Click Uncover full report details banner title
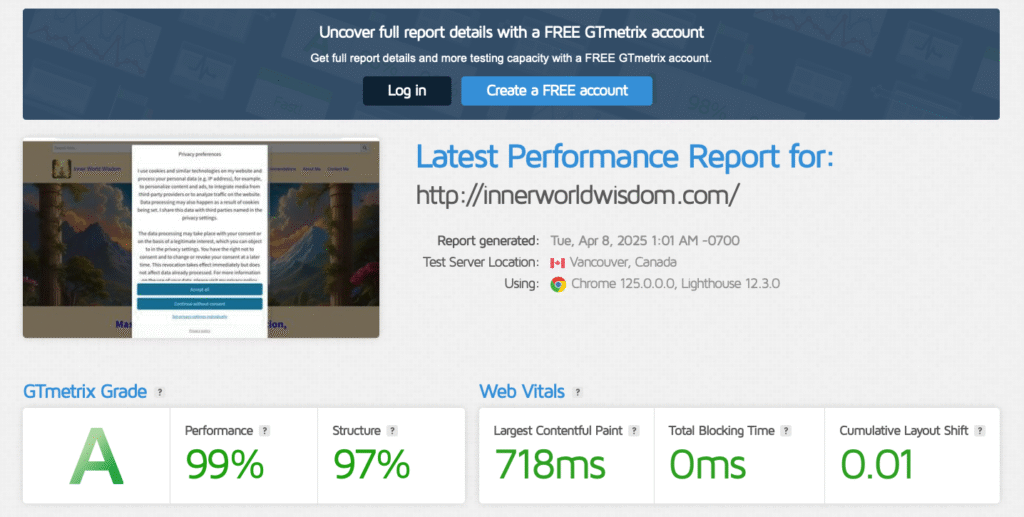Viewport: 1024px width, 517px height. pyautogui.click(x=511, y=32)
